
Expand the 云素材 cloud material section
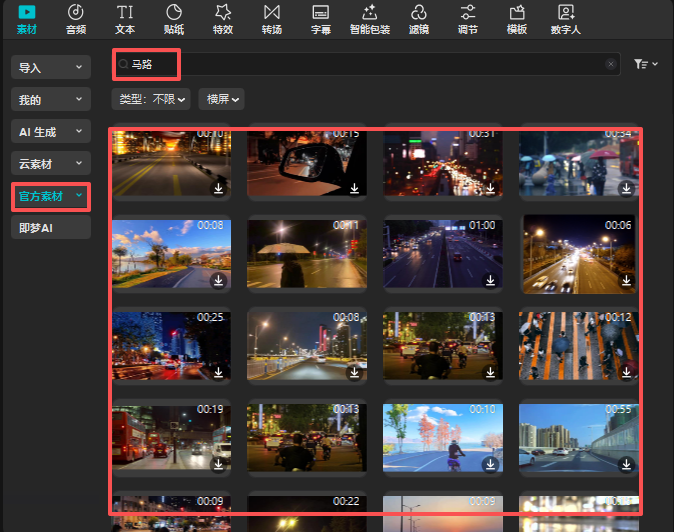(x=51, y=163)
